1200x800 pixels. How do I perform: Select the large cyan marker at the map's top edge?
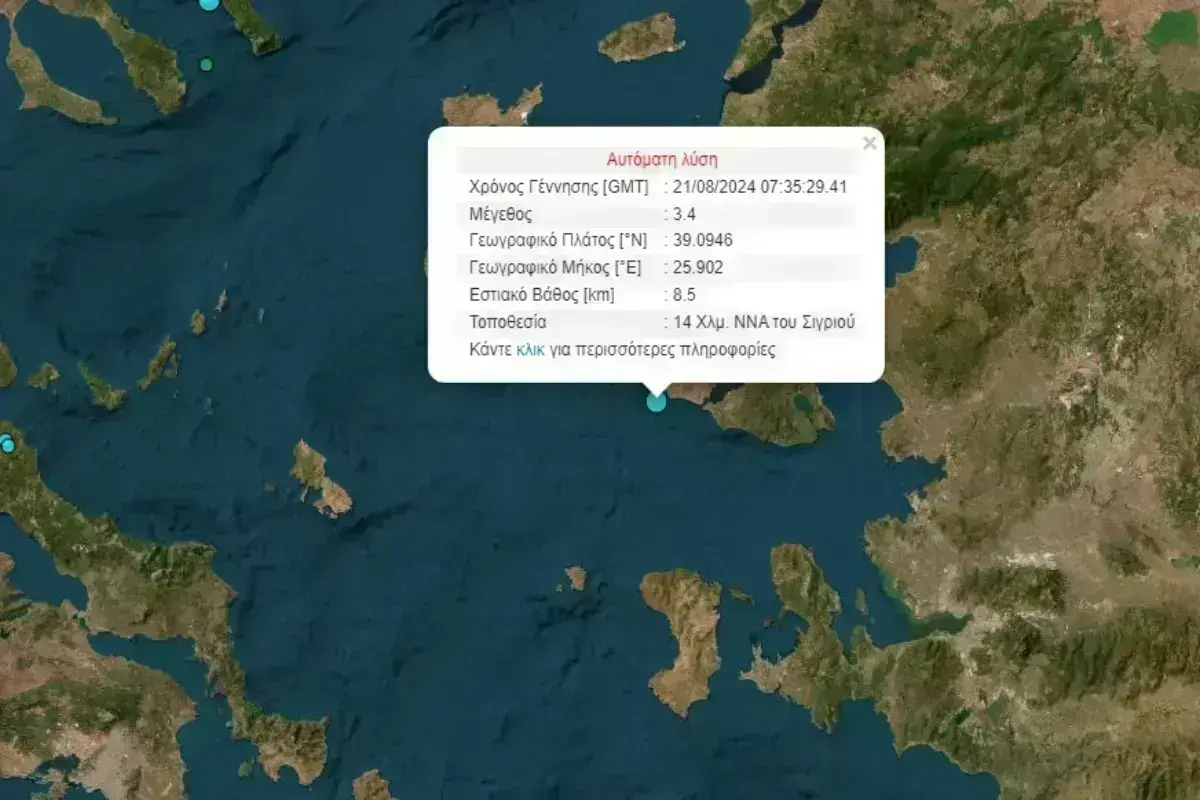pyautogui.click(x=209, y=3)
